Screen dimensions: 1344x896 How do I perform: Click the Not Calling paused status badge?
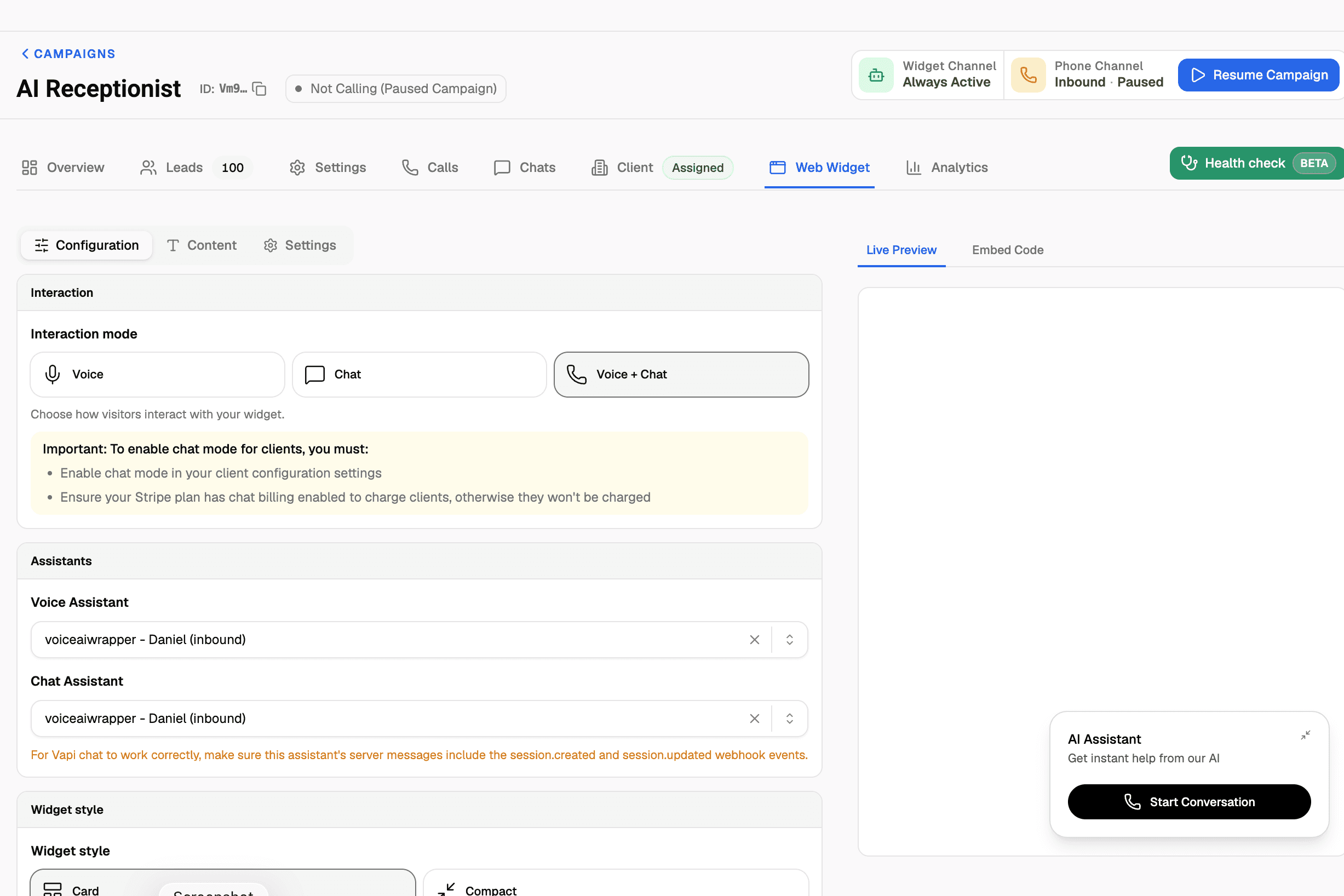[x=395, y=89]
